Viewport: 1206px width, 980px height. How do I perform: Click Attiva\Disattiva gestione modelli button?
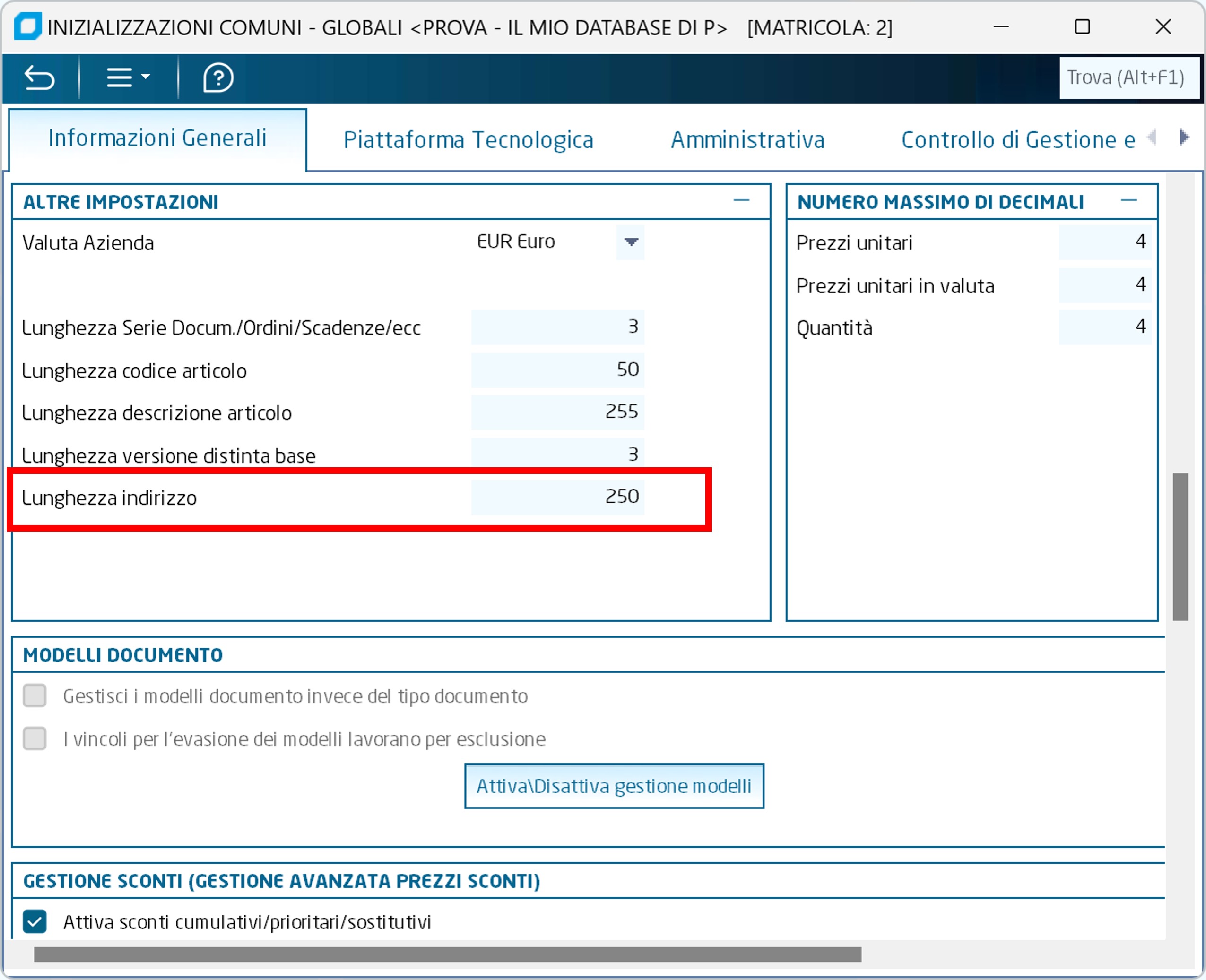614,786
